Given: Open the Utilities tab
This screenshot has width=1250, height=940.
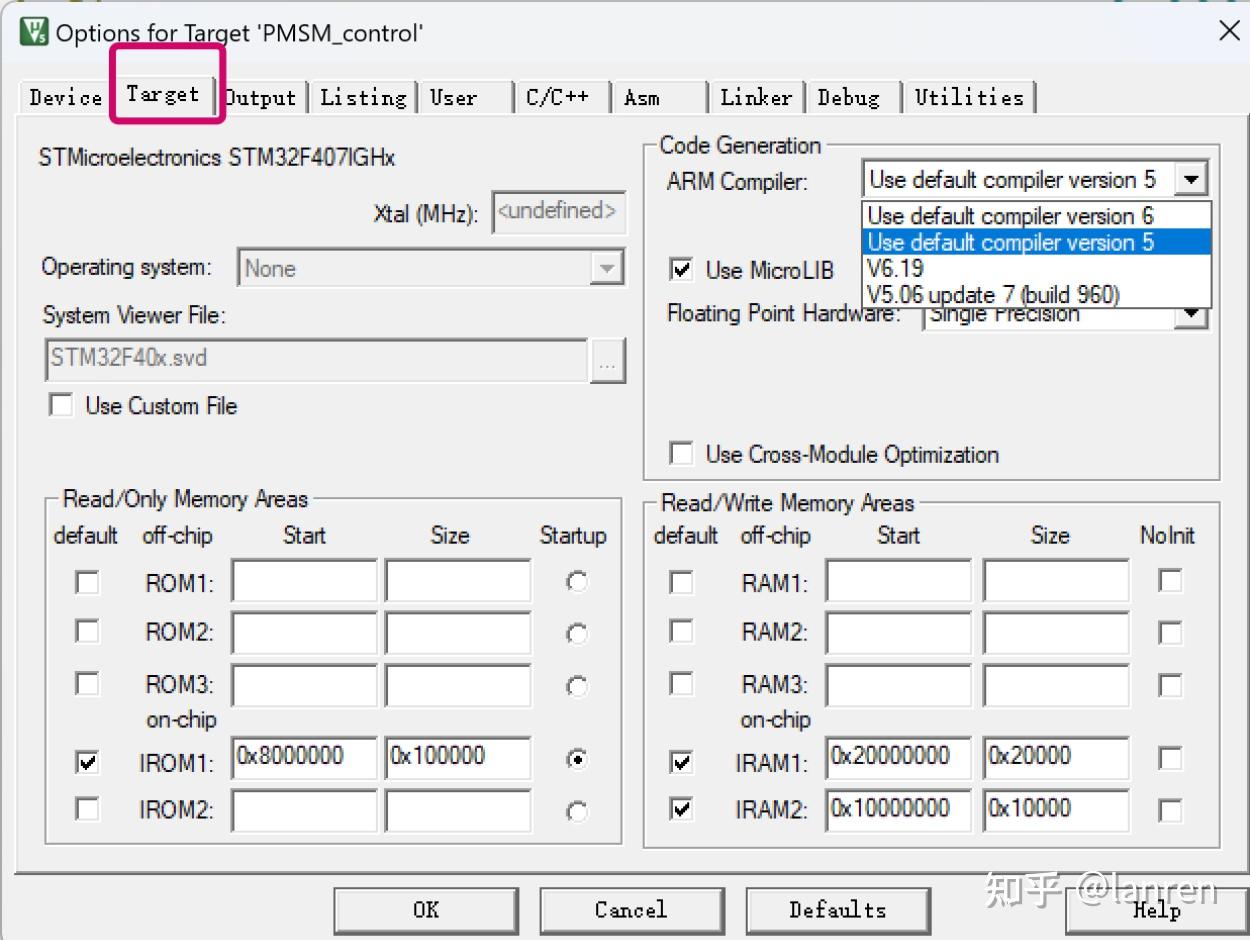Looking at the screenshot, I should coord(969,97).
